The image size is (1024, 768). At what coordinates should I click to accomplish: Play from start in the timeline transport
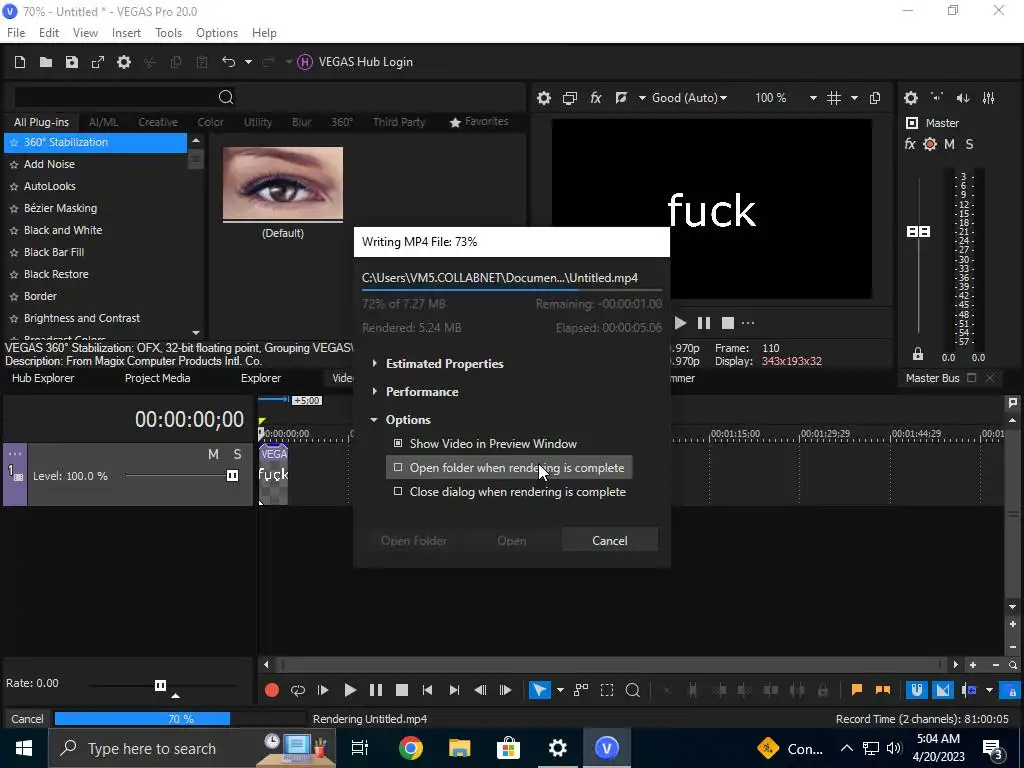tap(323, 690)
